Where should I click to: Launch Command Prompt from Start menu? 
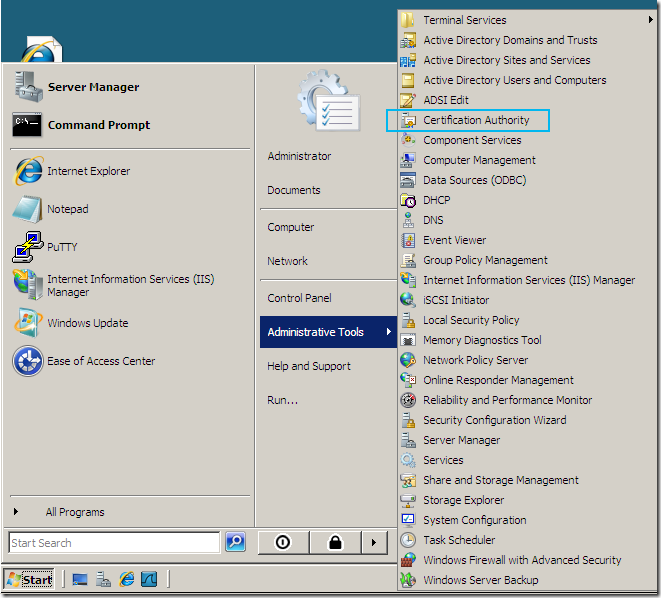click(130, 125)
